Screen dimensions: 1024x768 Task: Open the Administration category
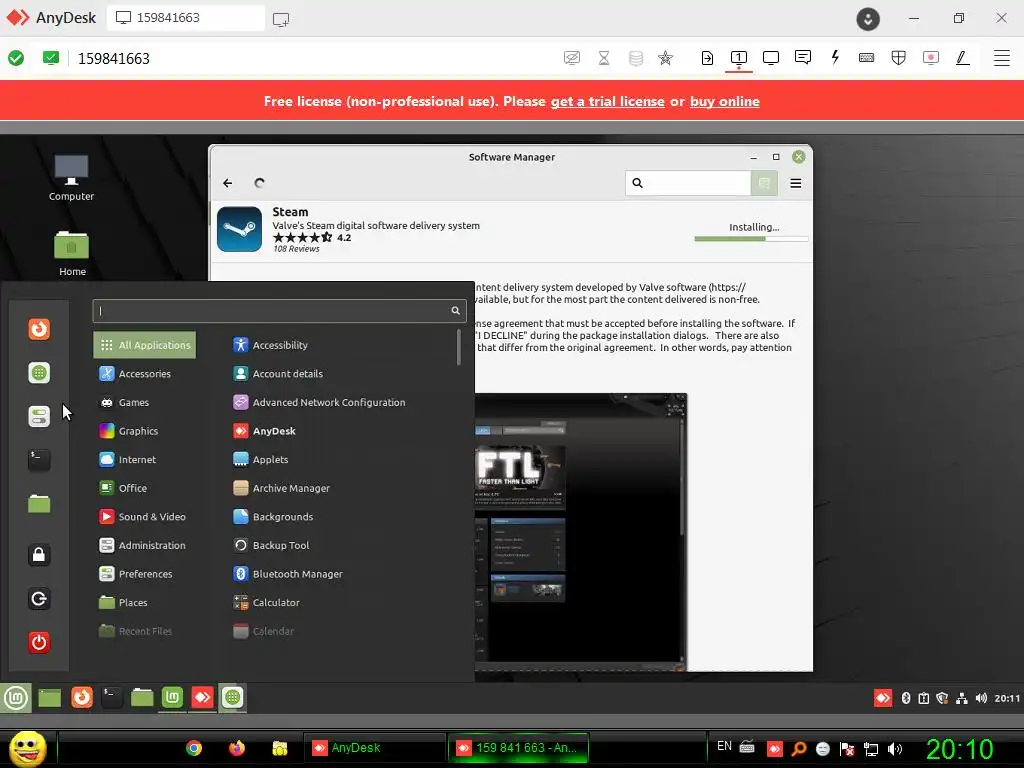pyautogui.click(x=142, y=545)
